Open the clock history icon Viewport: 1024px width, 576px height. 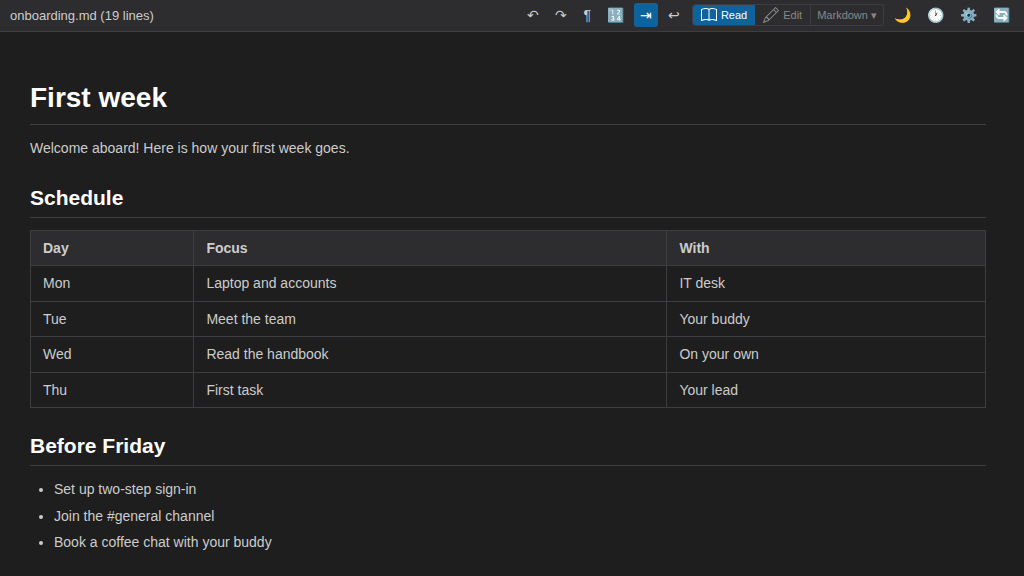936,15
